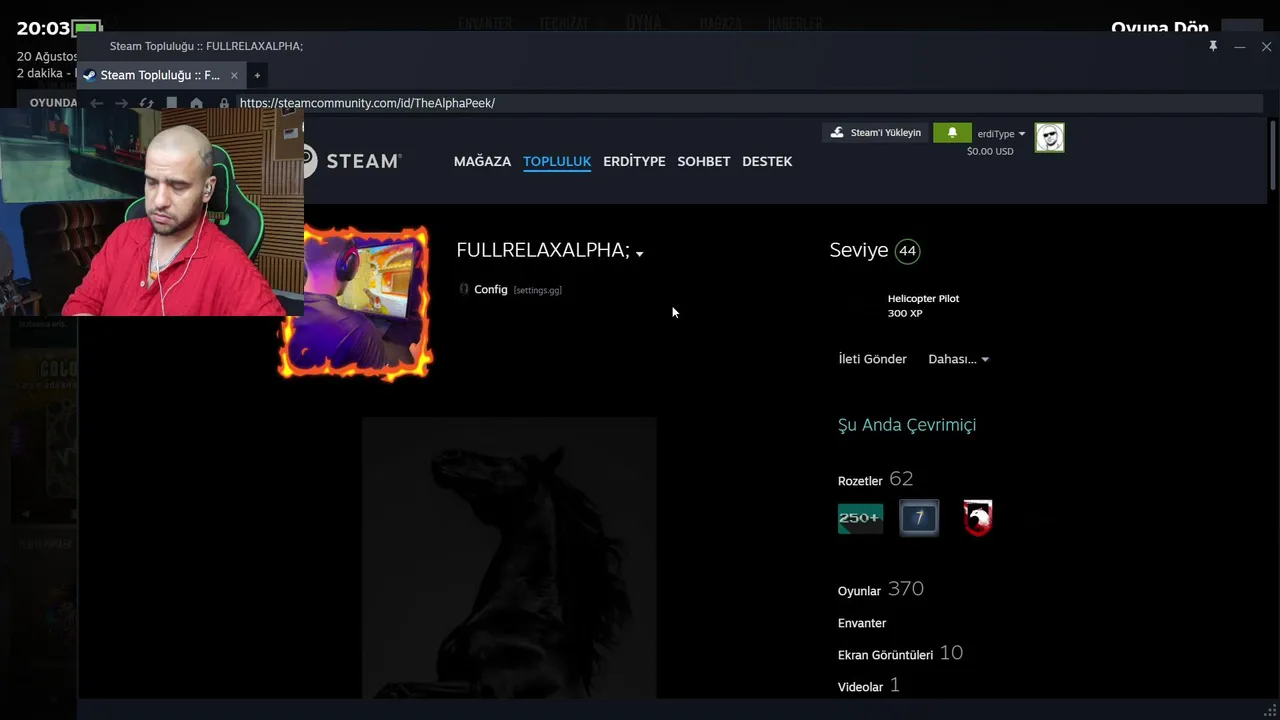This screenshot has height=720, width=1280.
Task: Open the DESTEK menu
Action: click(767, 161)
